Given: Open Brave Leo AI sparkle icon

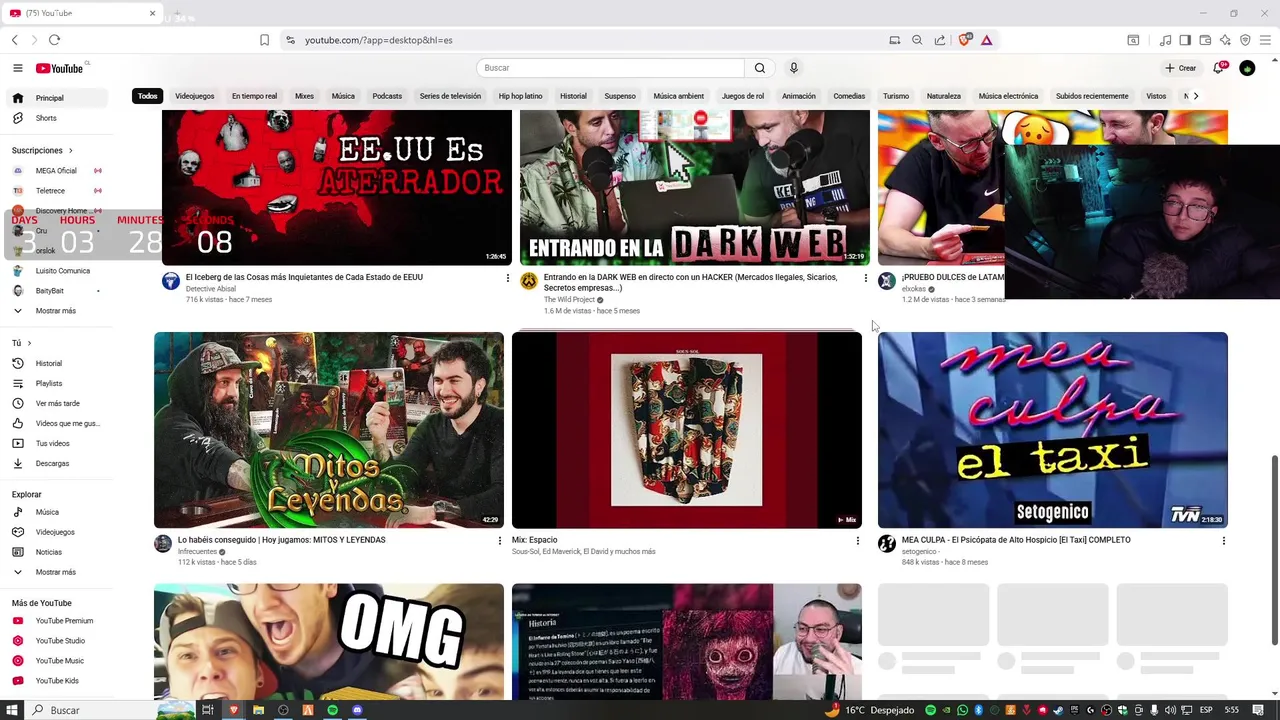Looking at the screenshot, I should (1225, 40).
